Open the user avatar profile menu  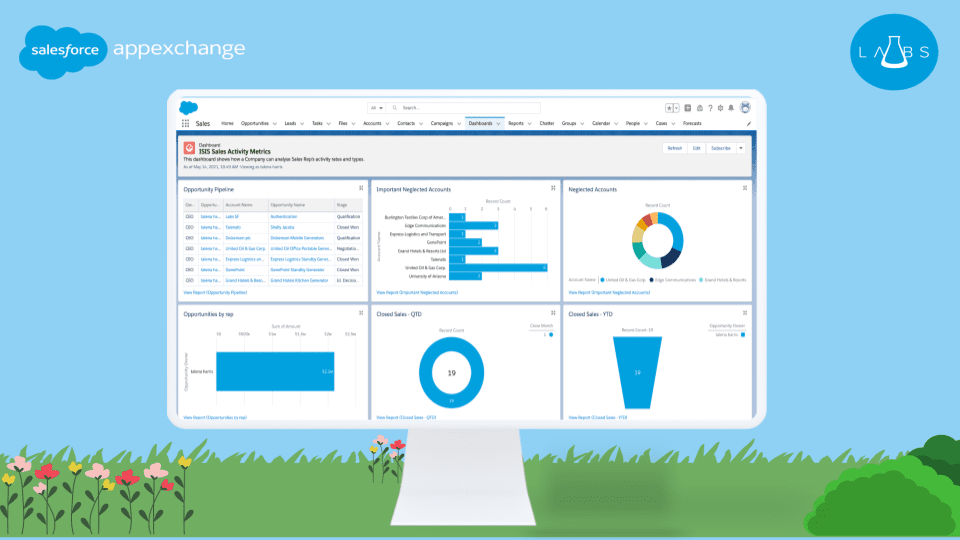[745, 108]
